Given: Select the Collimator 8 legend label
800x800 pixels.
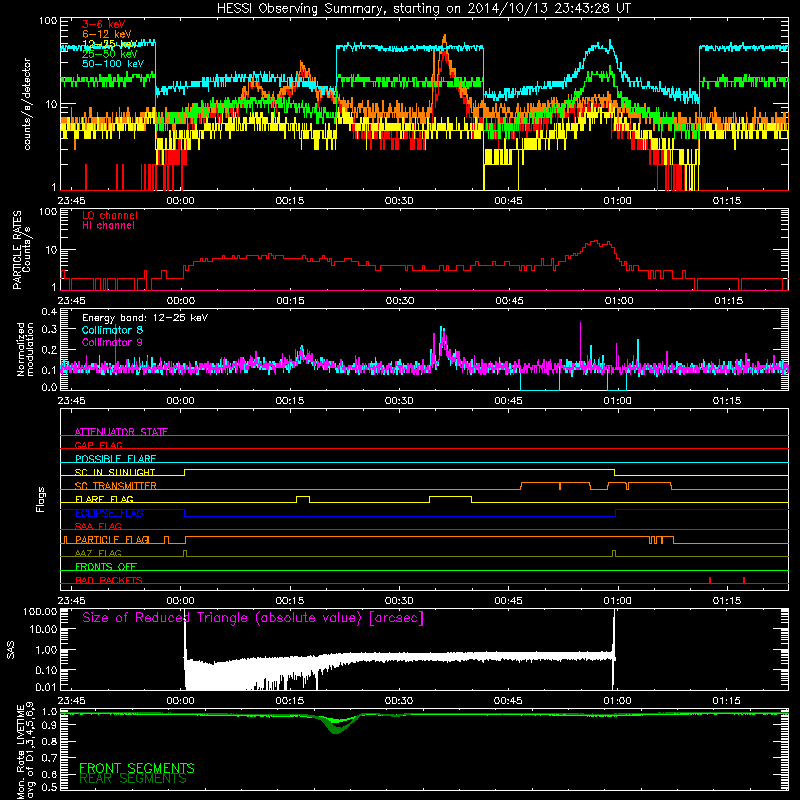Looking at the screenshot, I should [112, 330].
